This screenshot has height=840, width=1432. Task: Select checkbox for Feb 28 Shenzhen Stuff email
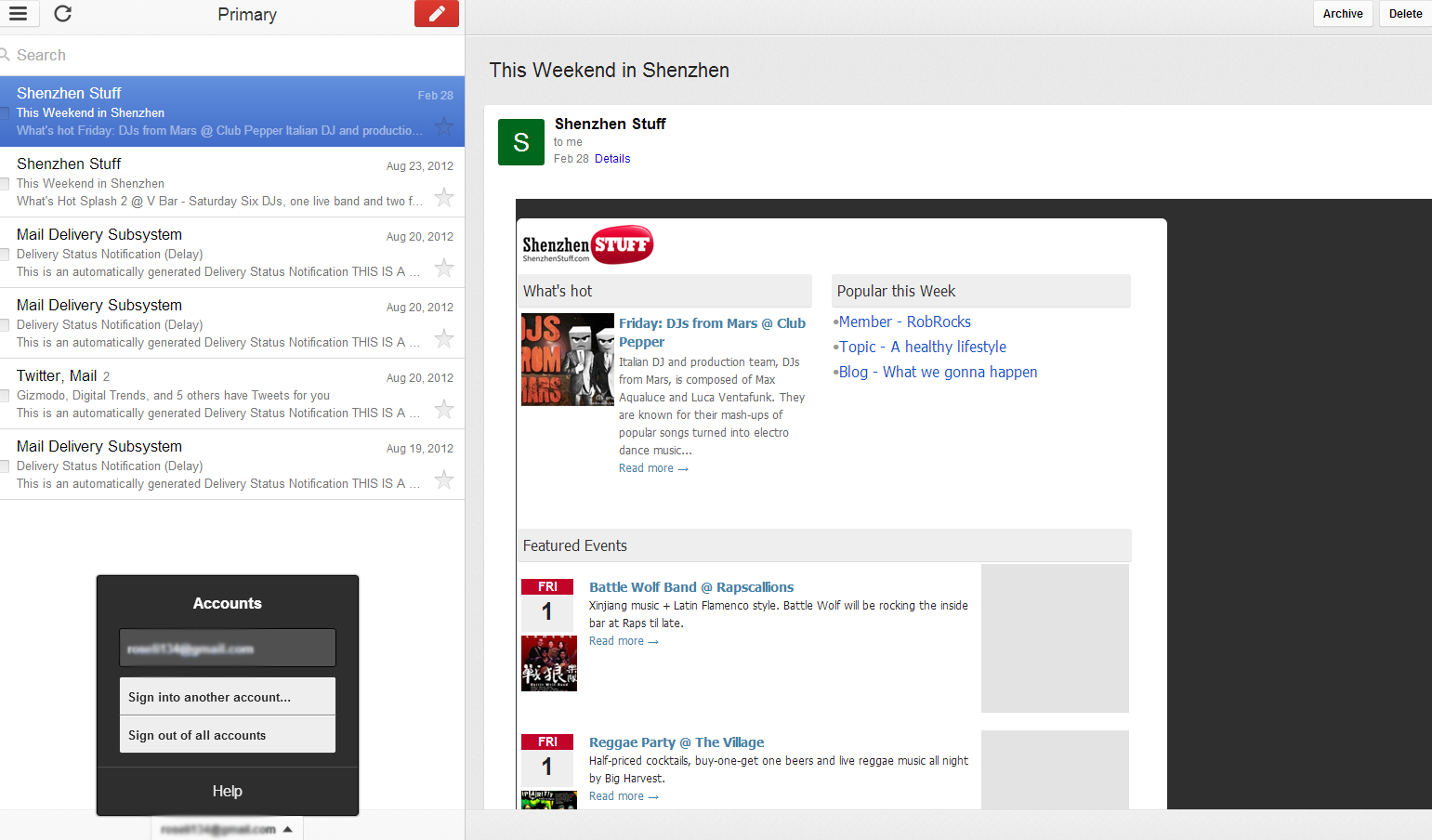click(5, 112)
